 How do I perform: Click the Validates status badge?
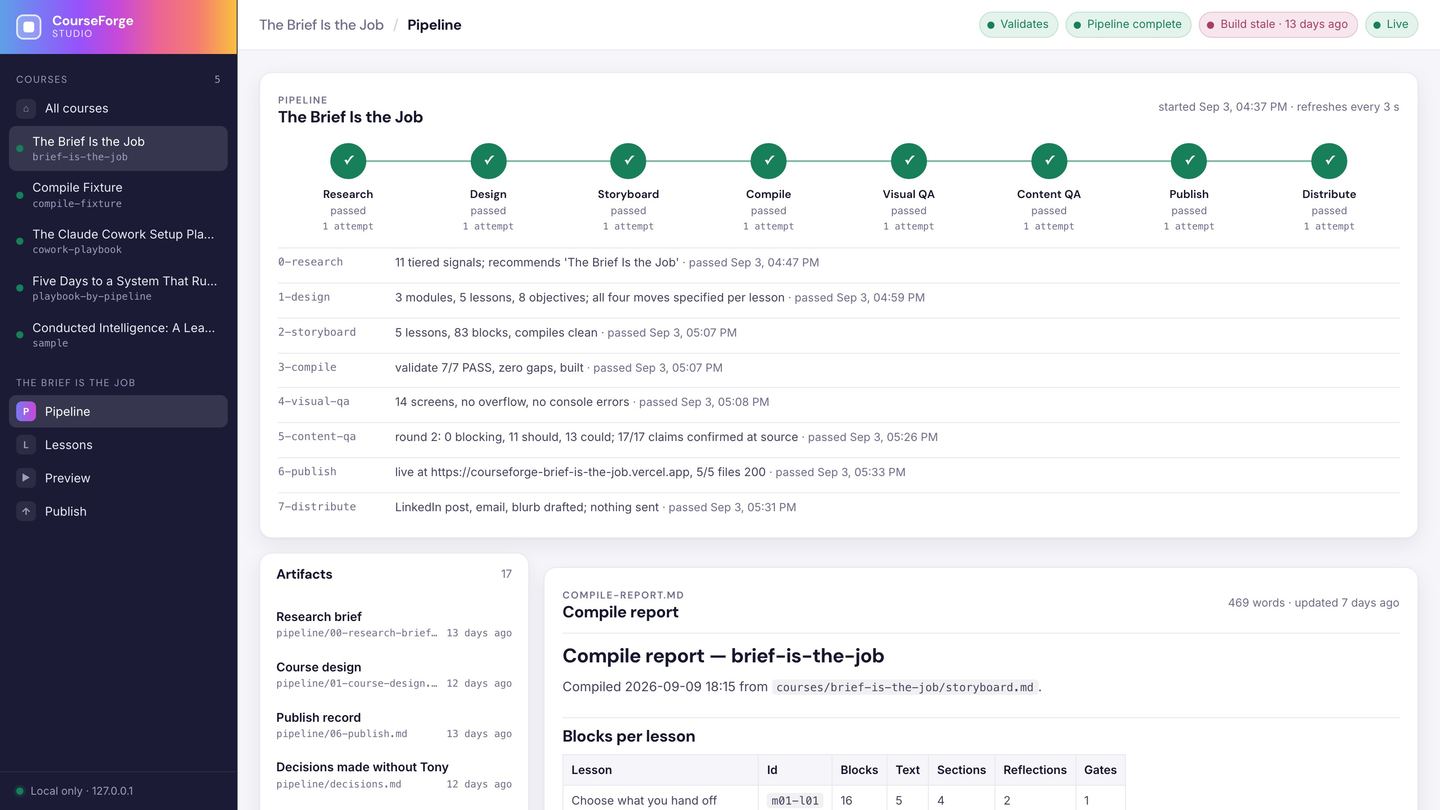coord(1018,25)
